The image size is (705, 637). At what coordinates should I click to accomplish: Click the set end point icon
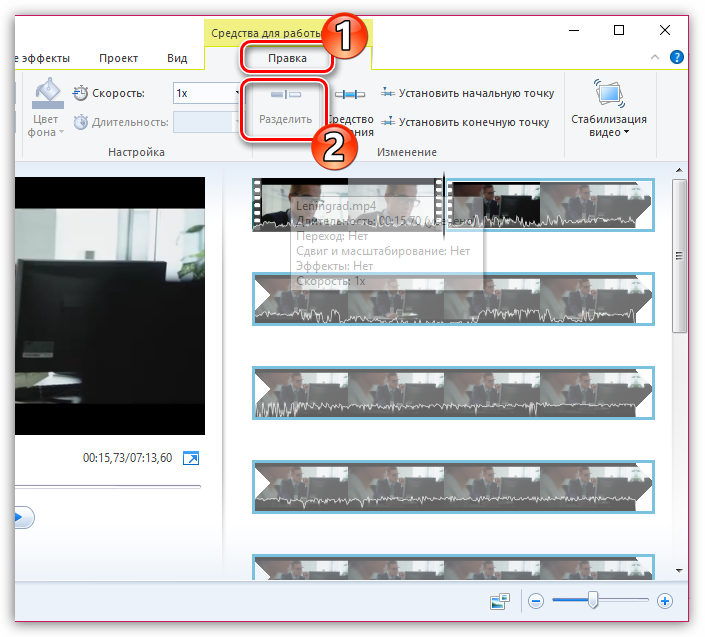(x=388, y=121)
